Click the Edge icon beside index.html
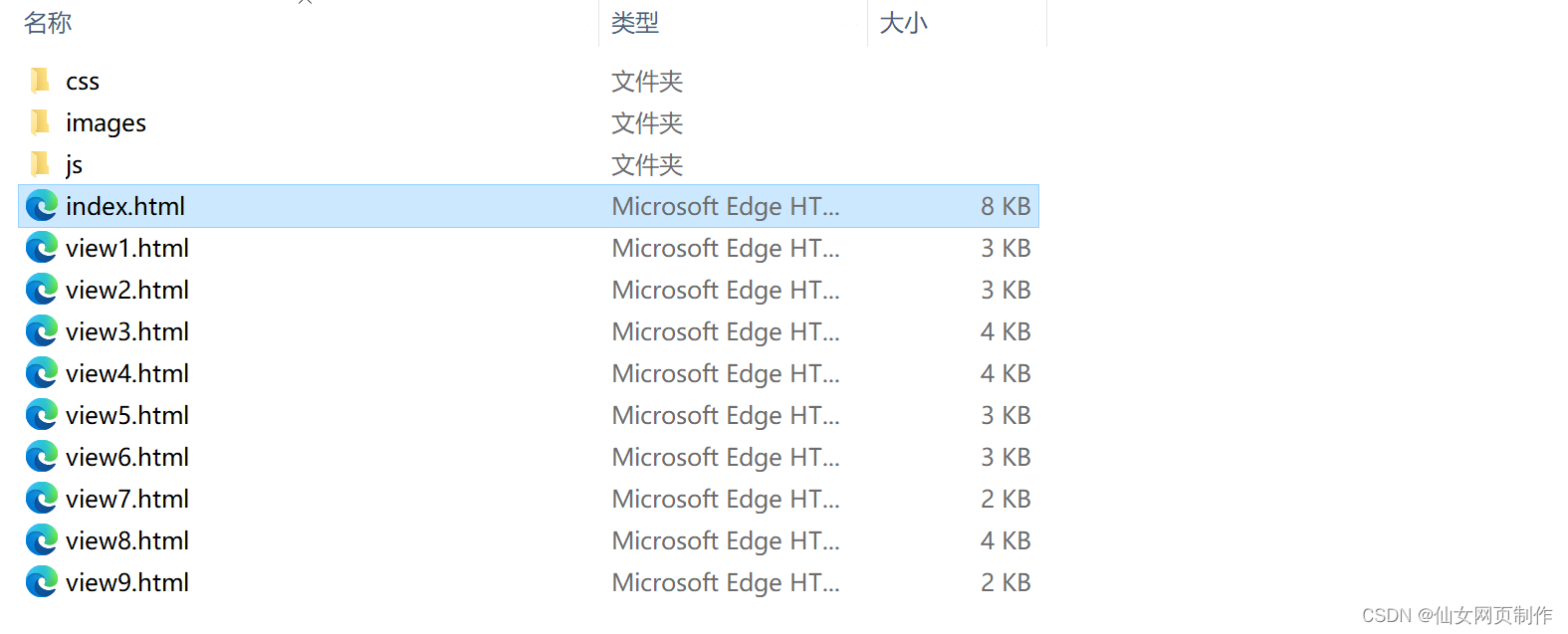 (x=41, y=206)
